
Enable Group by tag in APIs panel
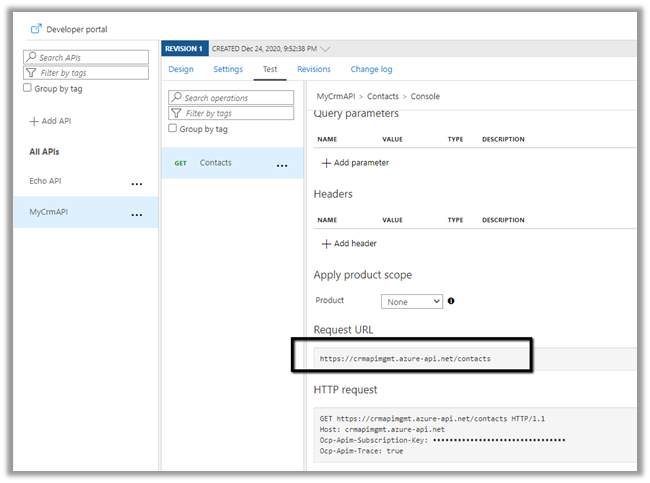coord(28,88)
